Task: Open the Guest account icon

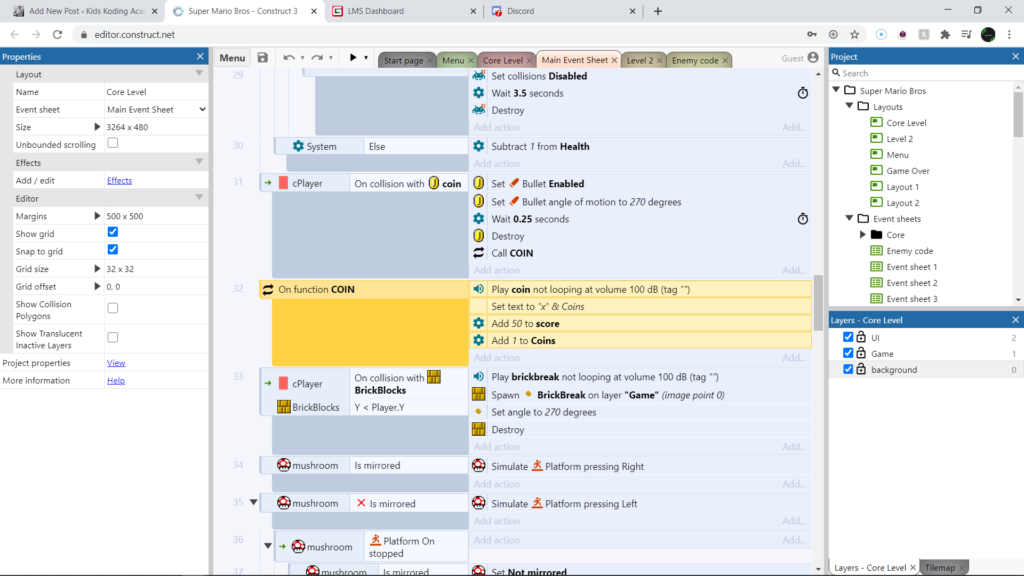Action: click(813, 57)
